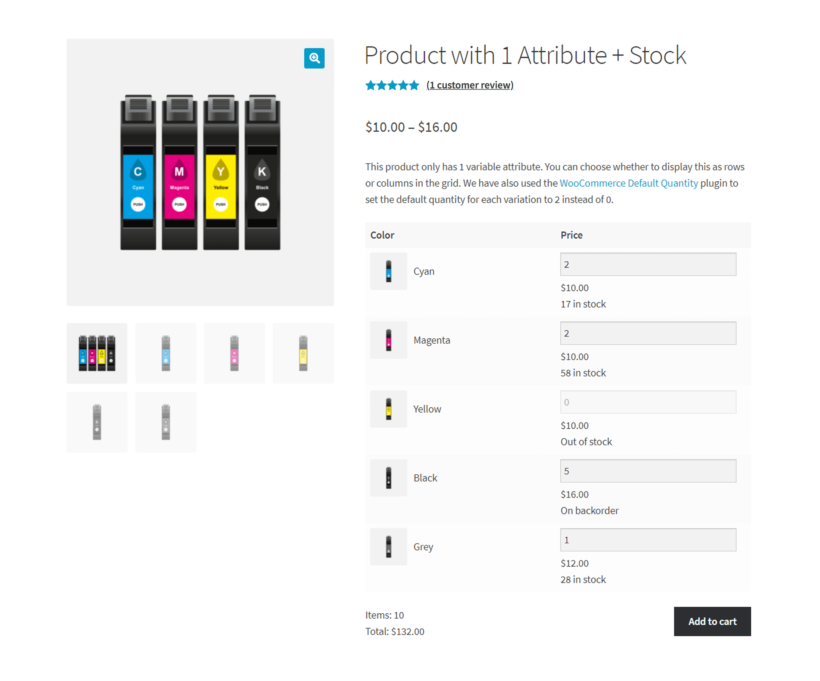Select the grey cartridge gallery thumbnail

[96, 421]
